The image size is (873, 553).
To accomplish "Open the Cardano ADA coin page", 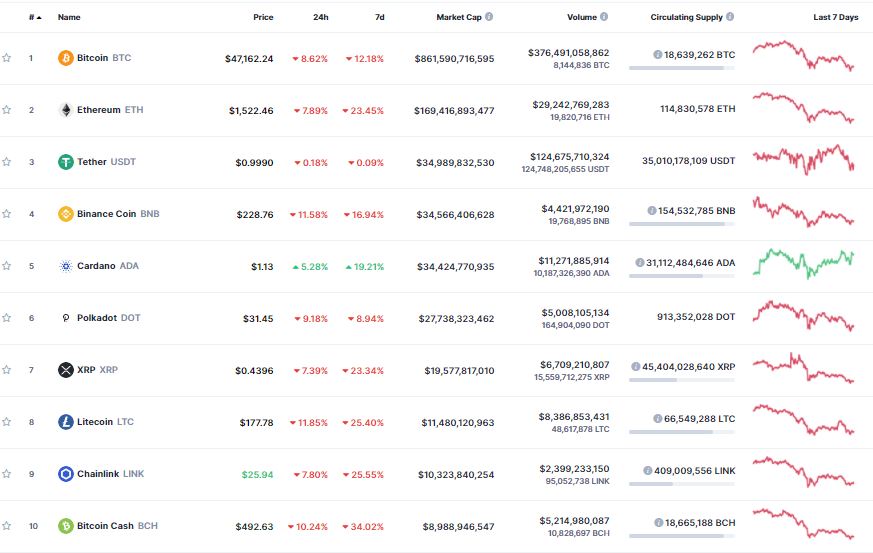I will [x=107, y=266].
